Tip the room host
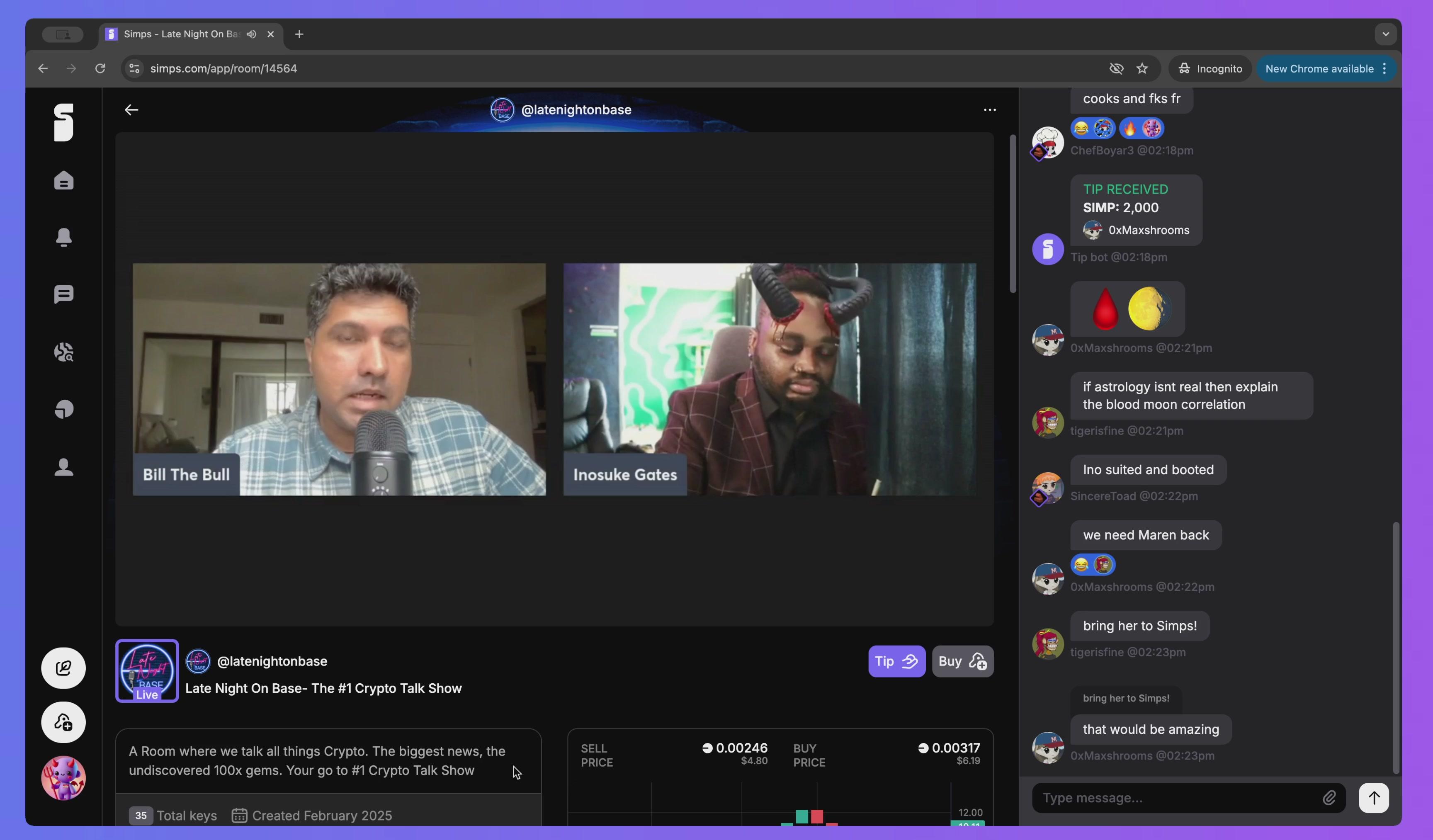The height and width of the screenshot is (840, 1433). (896, 661)
